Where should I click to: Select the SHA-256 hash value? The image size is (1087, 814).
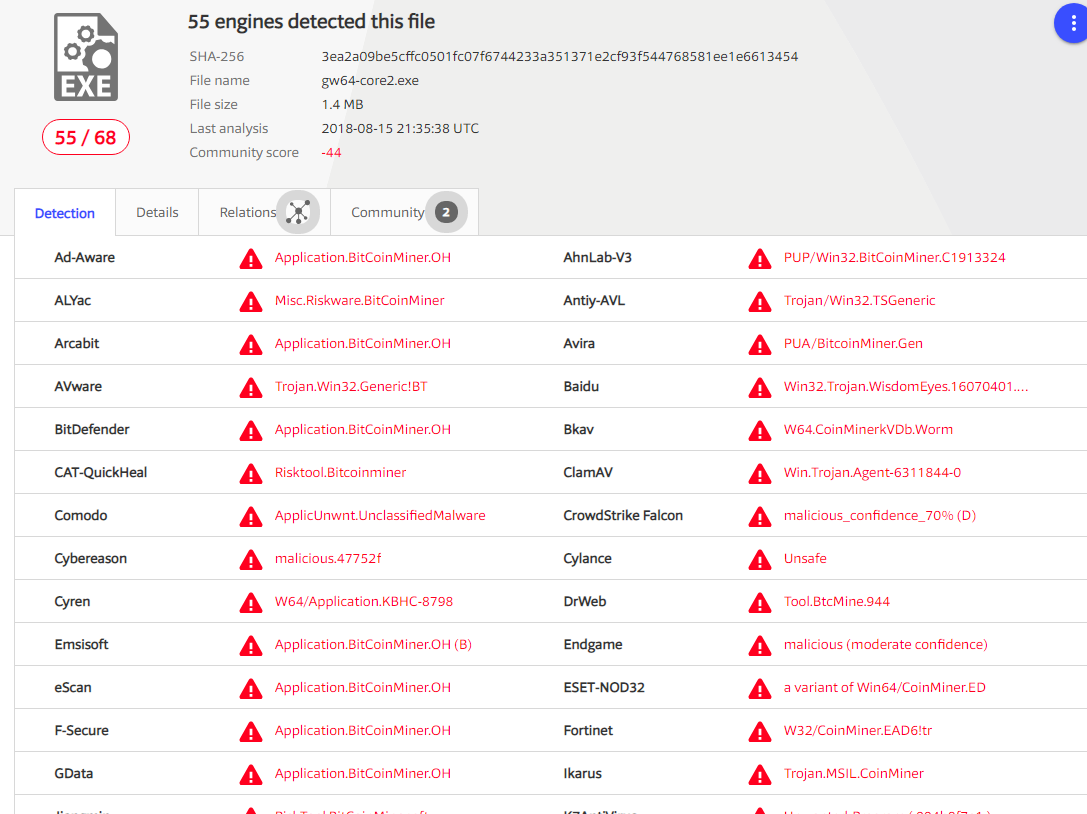[559, 56]
